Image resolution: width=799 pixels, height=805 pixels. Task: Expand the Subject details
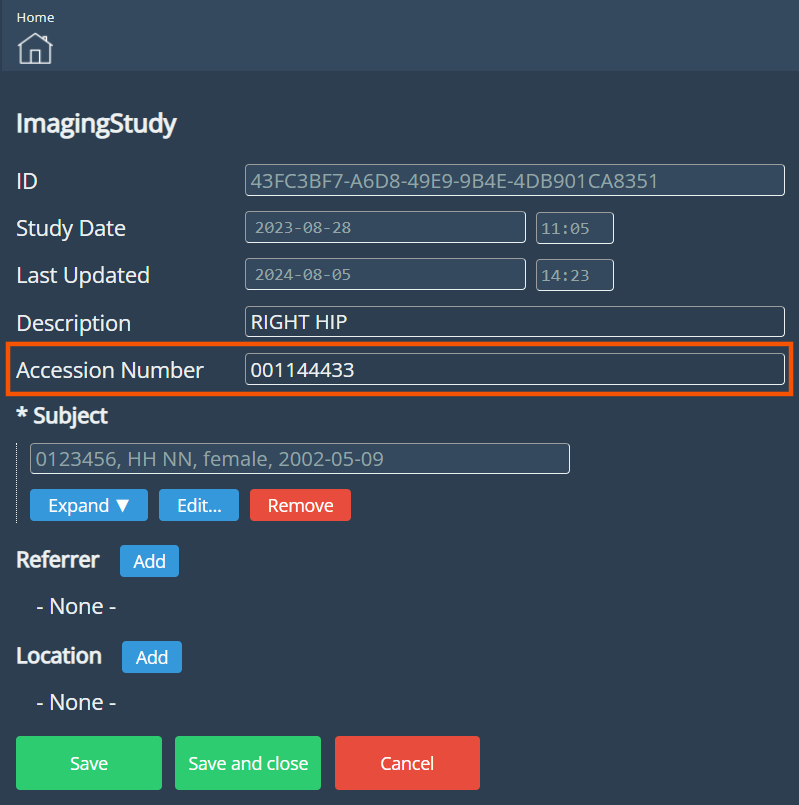(x=89, y=505)
